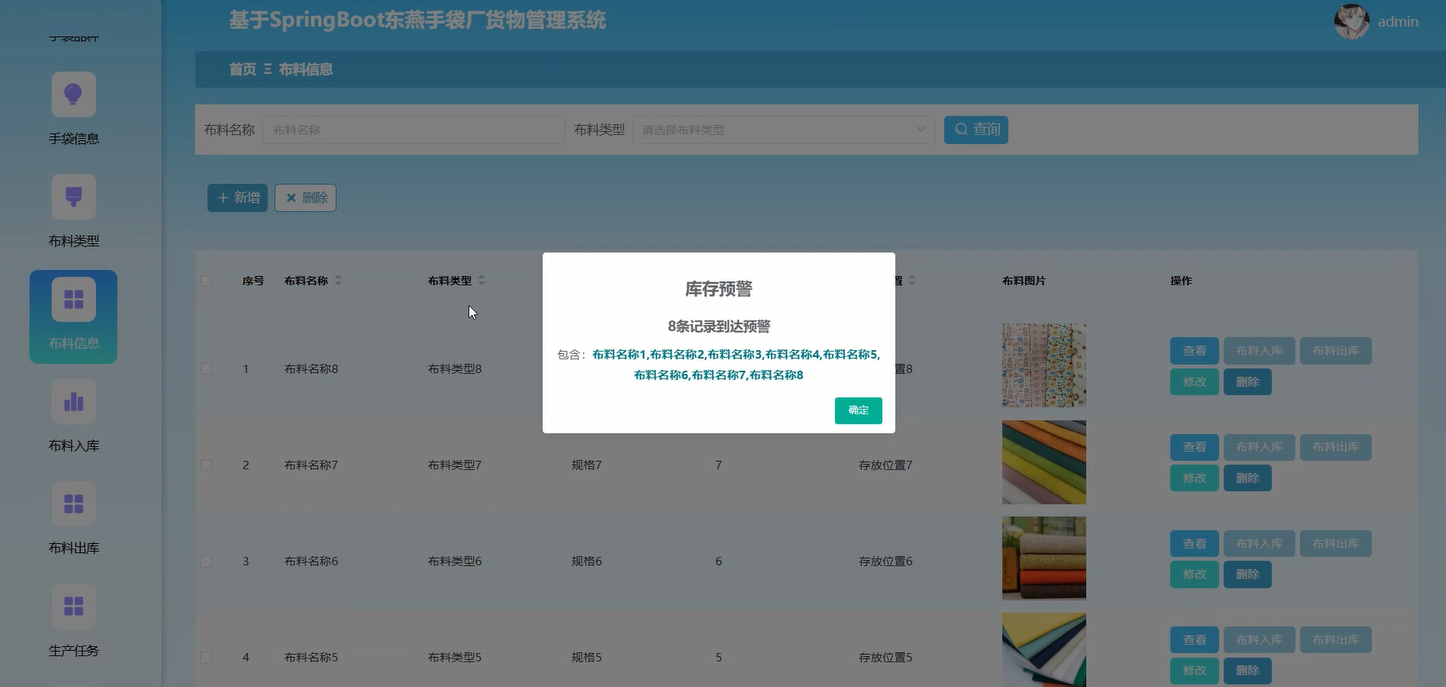Click 修改 for the 布料名称7 row

1194,478
